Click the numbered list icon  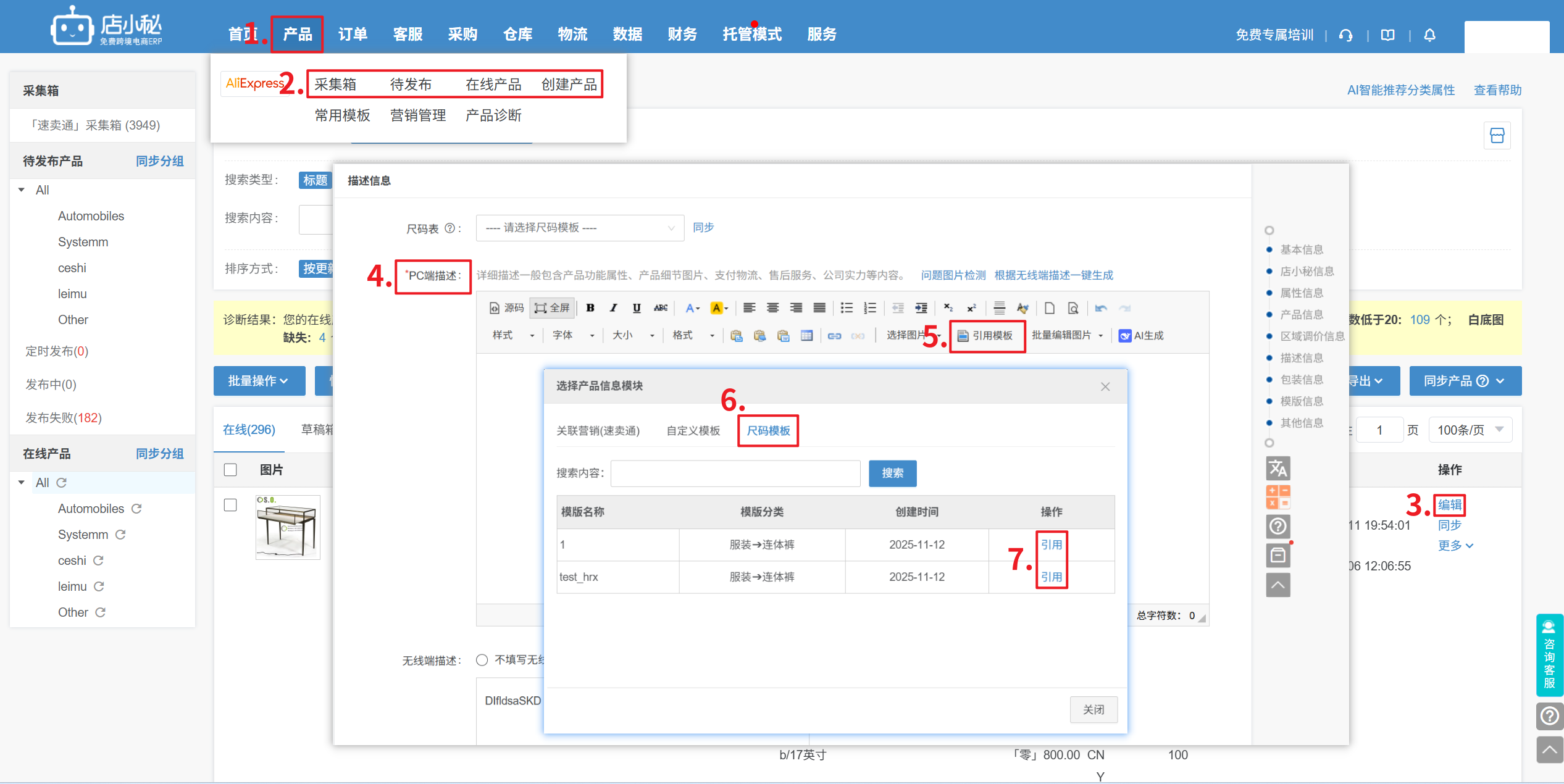[870, 308]
